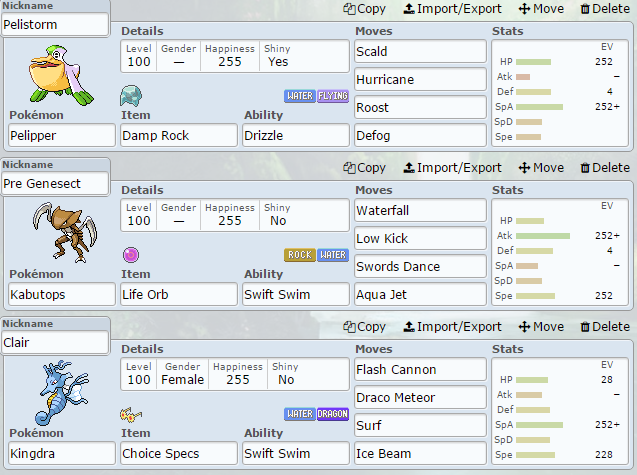637x475 pixels.
Task: Move the Pre Genesect set
Action: coord(541,168)
